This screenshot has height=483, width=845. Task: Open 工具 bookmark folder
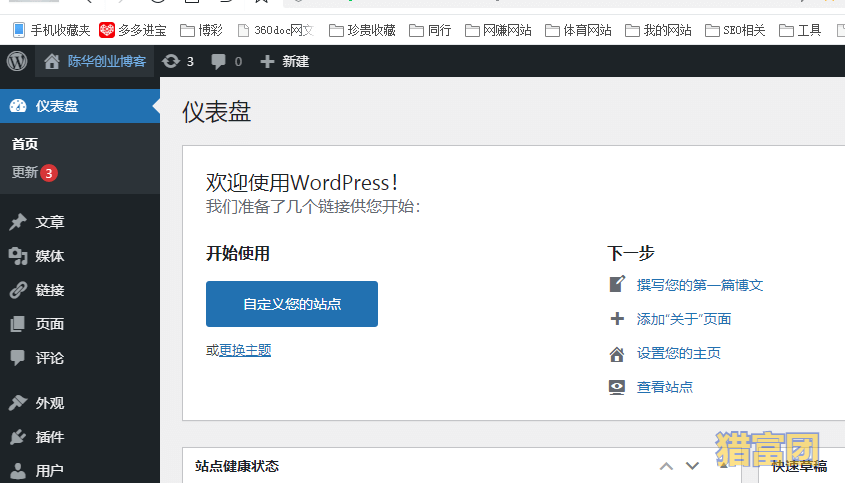click(800, 30)
